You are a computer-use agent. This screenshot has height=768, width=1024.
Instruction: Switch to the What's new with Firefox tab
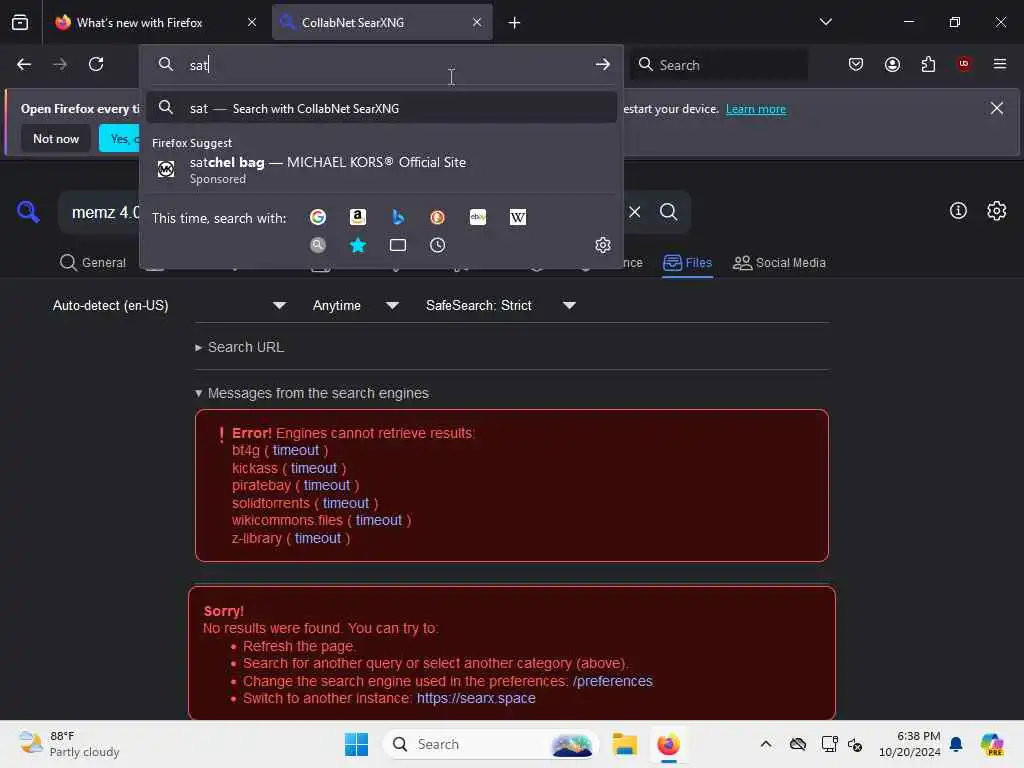pos(157,22)
